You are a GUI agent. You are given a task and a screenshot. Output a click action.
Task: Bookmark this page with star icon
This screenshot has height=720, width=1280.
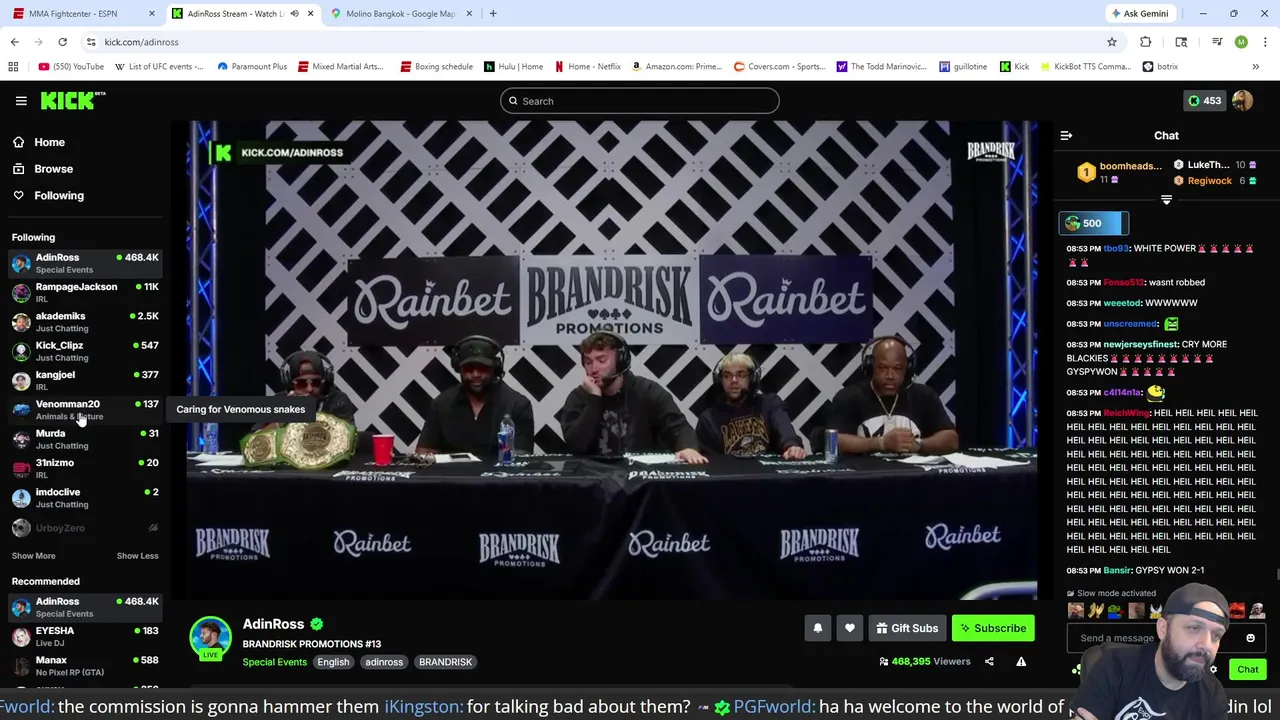(1111, 42)
